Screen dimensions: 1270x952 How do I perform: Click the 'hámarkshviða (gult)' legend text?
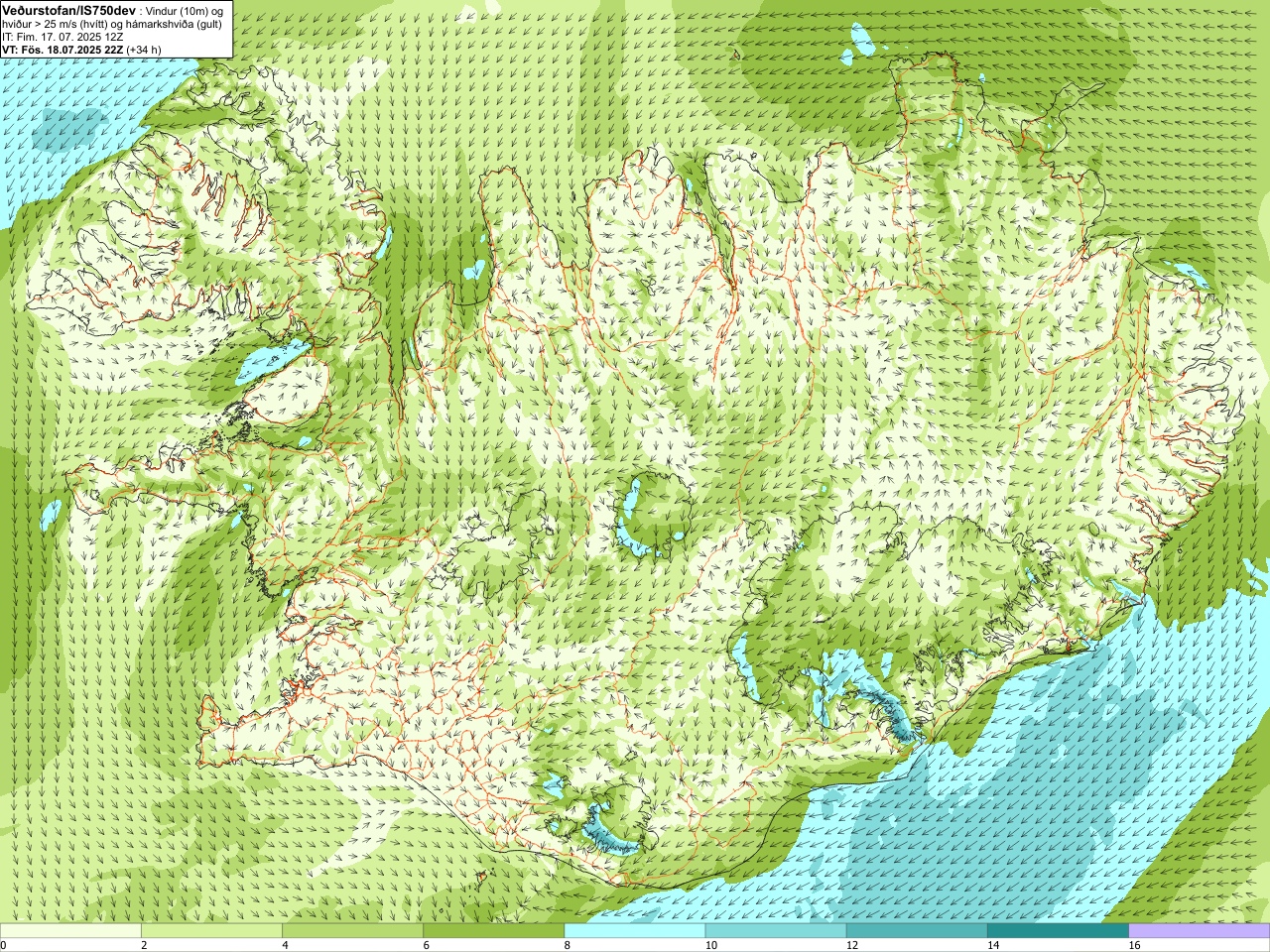[175, 24]
